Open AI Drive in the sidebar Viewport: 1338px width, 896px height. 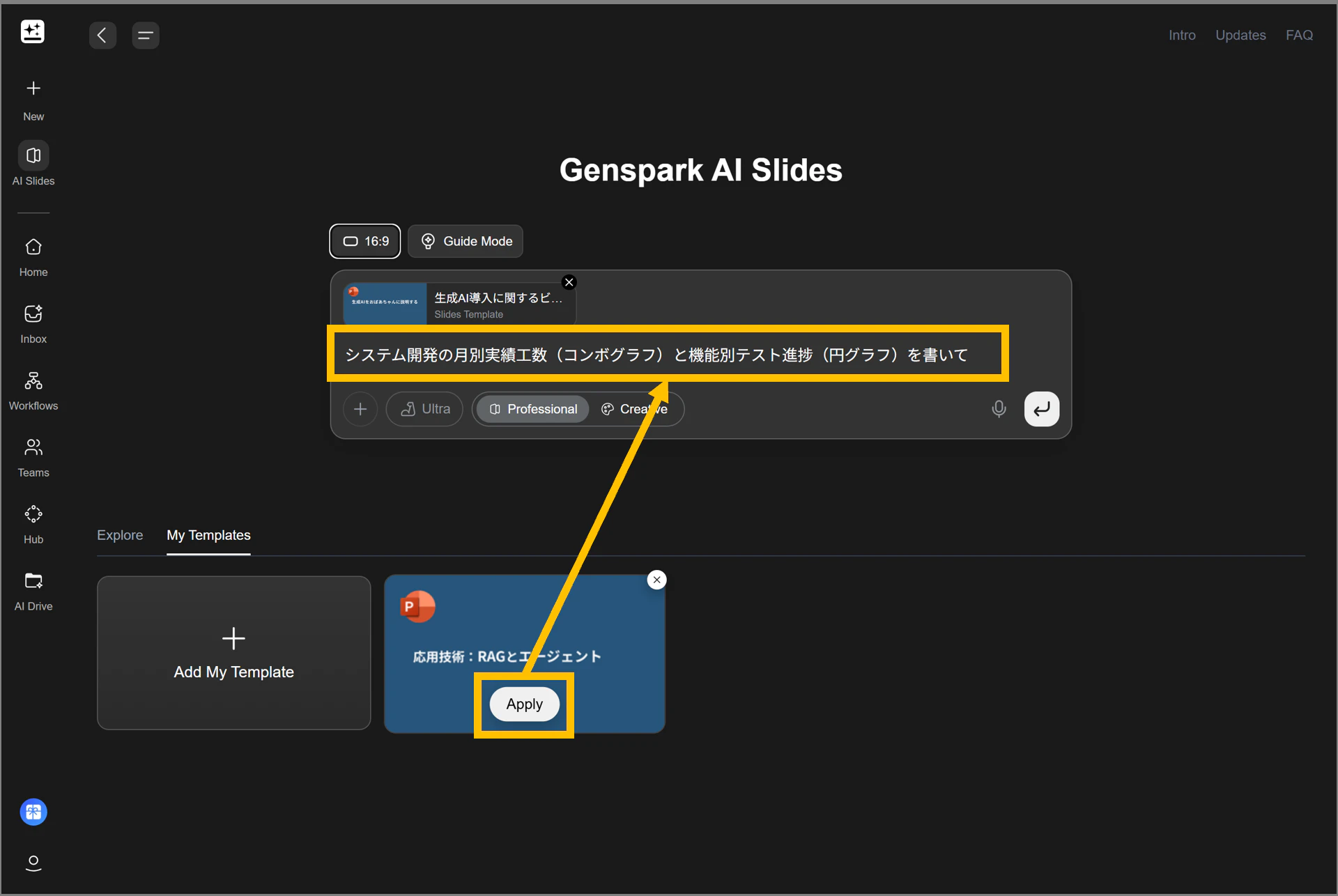click(x=33, y=581)
